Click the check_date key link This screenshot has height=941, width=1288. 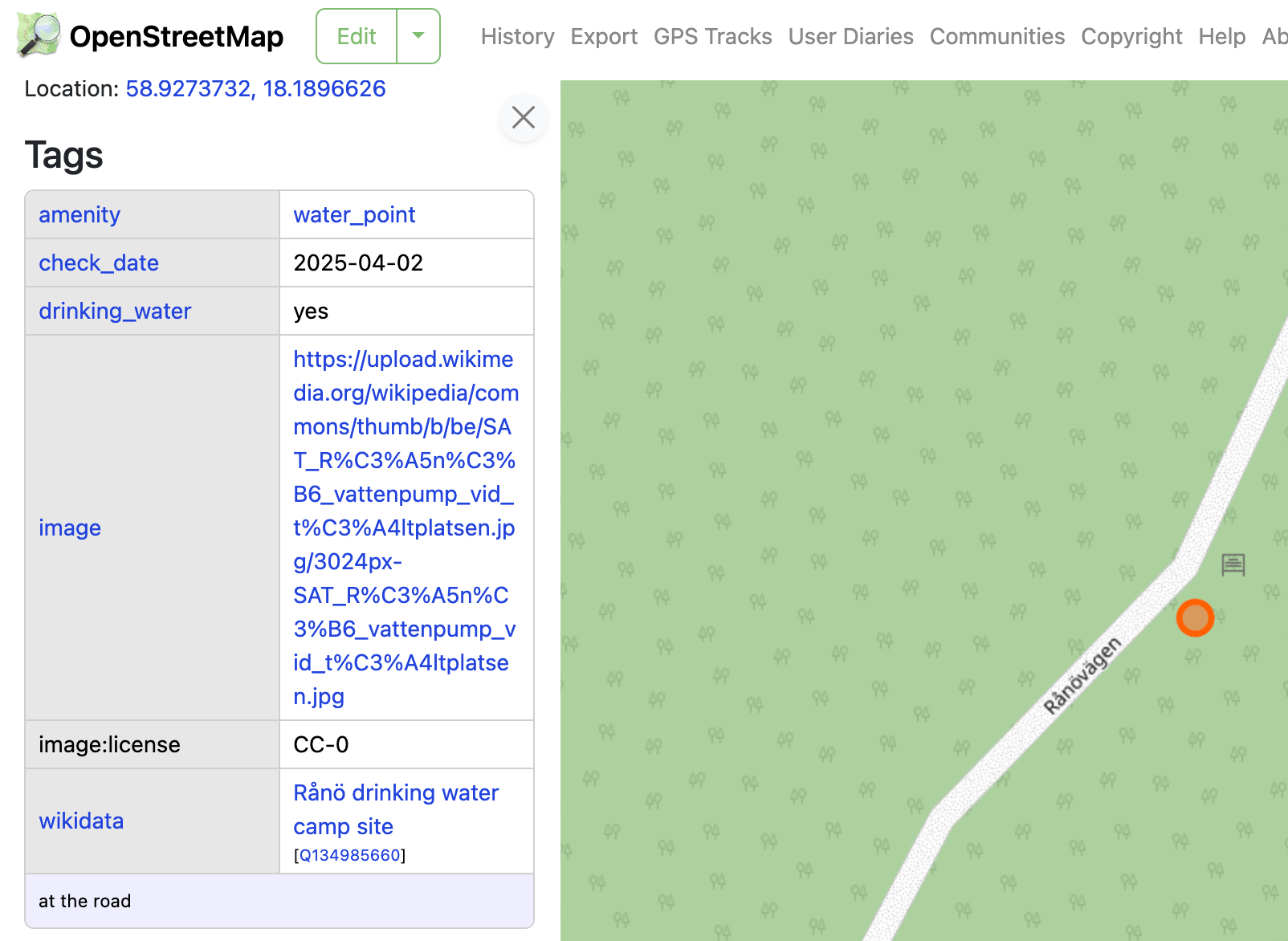coord(99,263)
